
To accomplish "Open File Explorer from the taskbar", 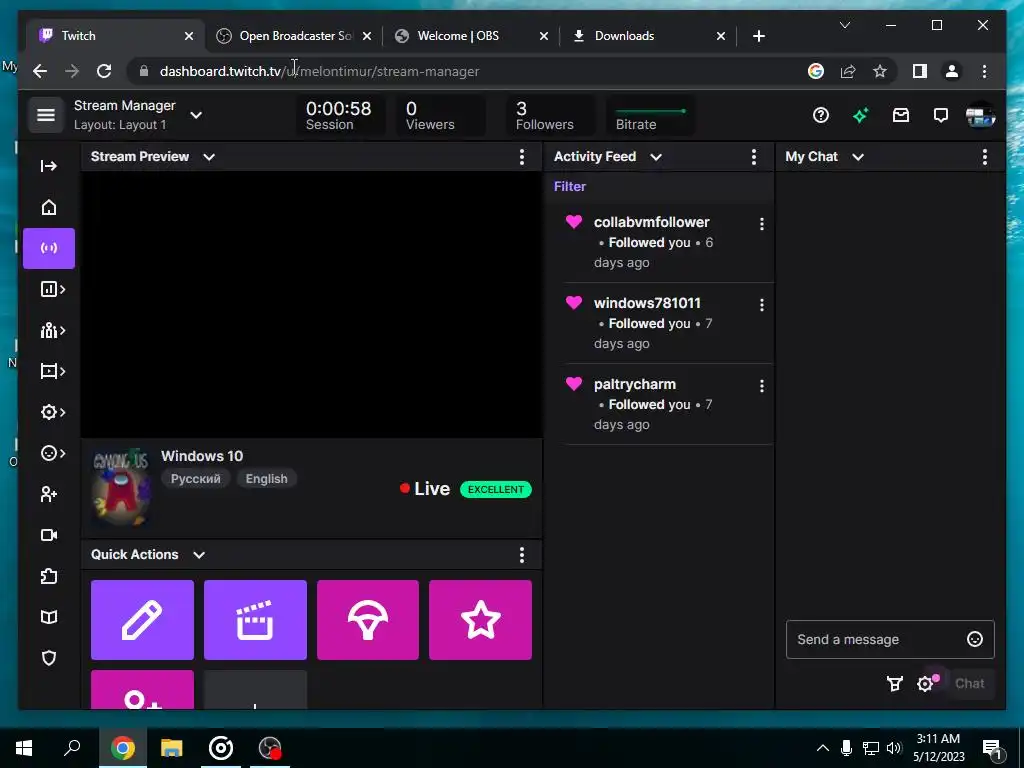I will [x=171, y=748].
